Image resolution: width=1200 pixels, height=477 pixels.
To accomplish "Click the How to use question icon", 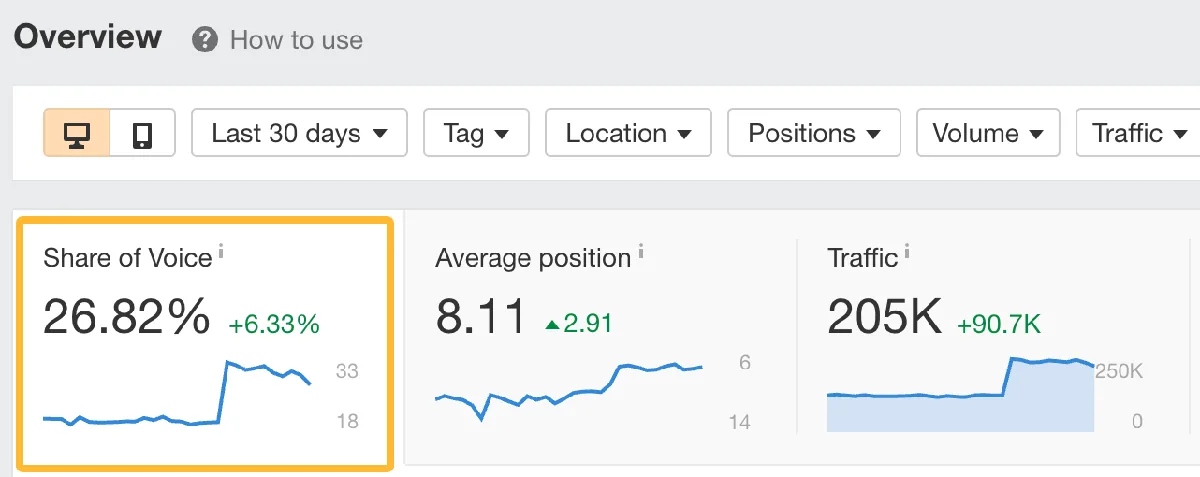I will coord(206,40).
